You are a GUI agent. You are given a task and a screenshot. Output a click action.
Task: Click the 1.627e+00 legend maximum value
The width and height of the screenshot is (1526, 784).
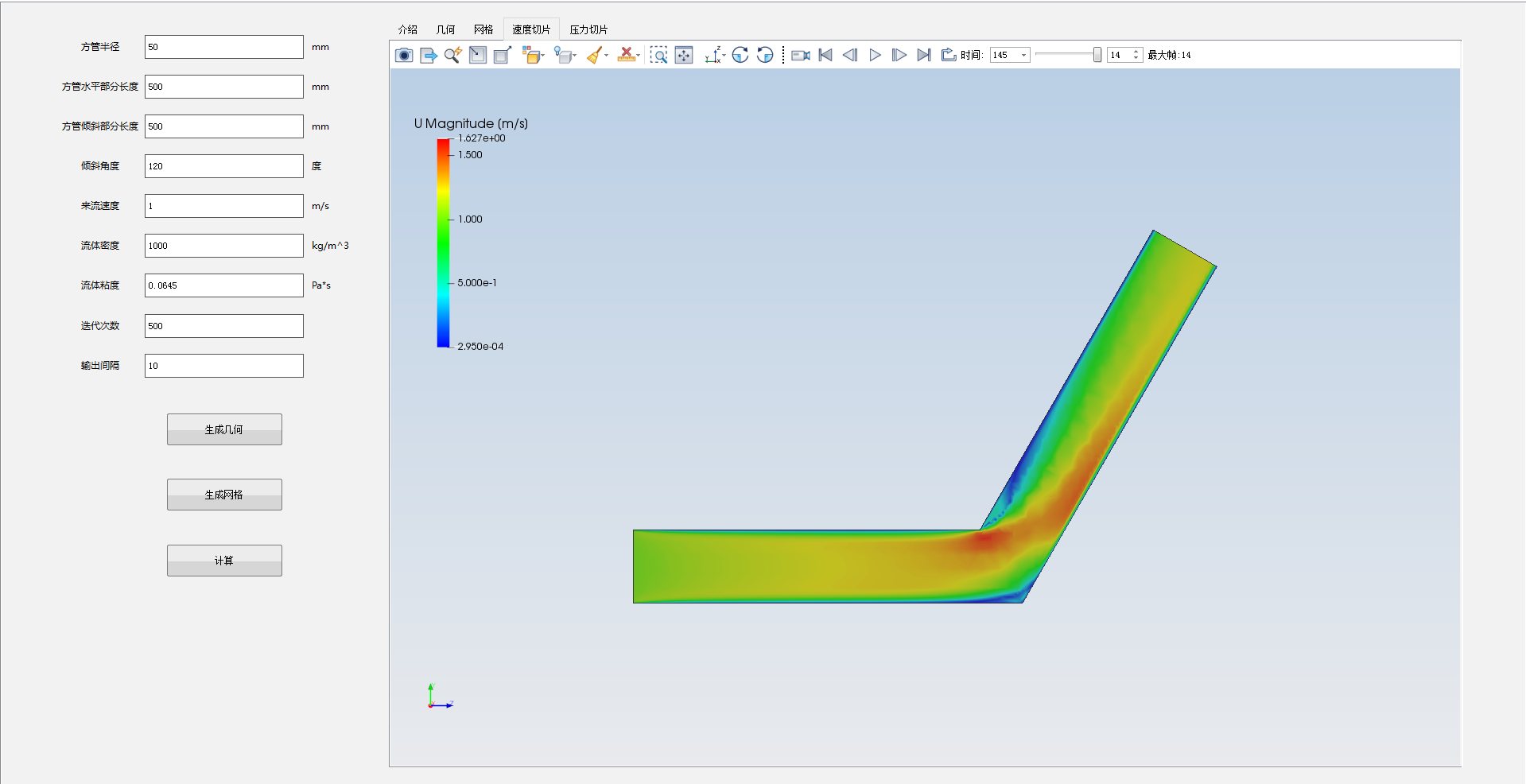click(x=481, y=138)
